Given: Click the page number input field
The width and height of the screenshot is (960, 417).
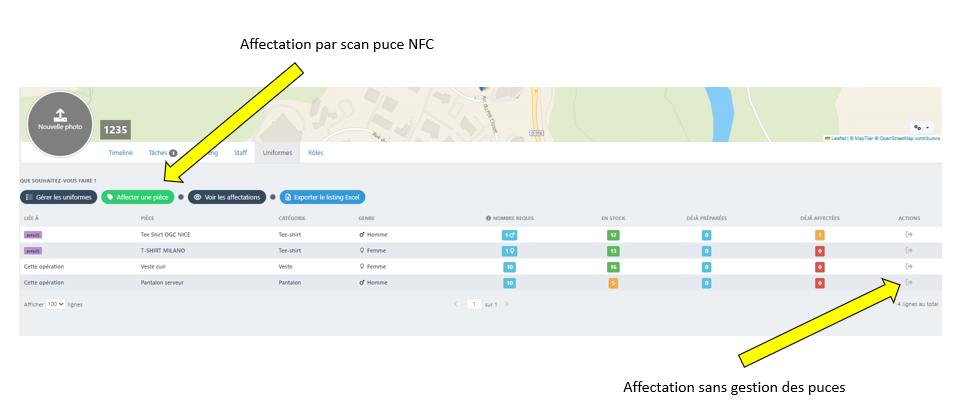Looking at the screenshot, I should pos(474,303).
